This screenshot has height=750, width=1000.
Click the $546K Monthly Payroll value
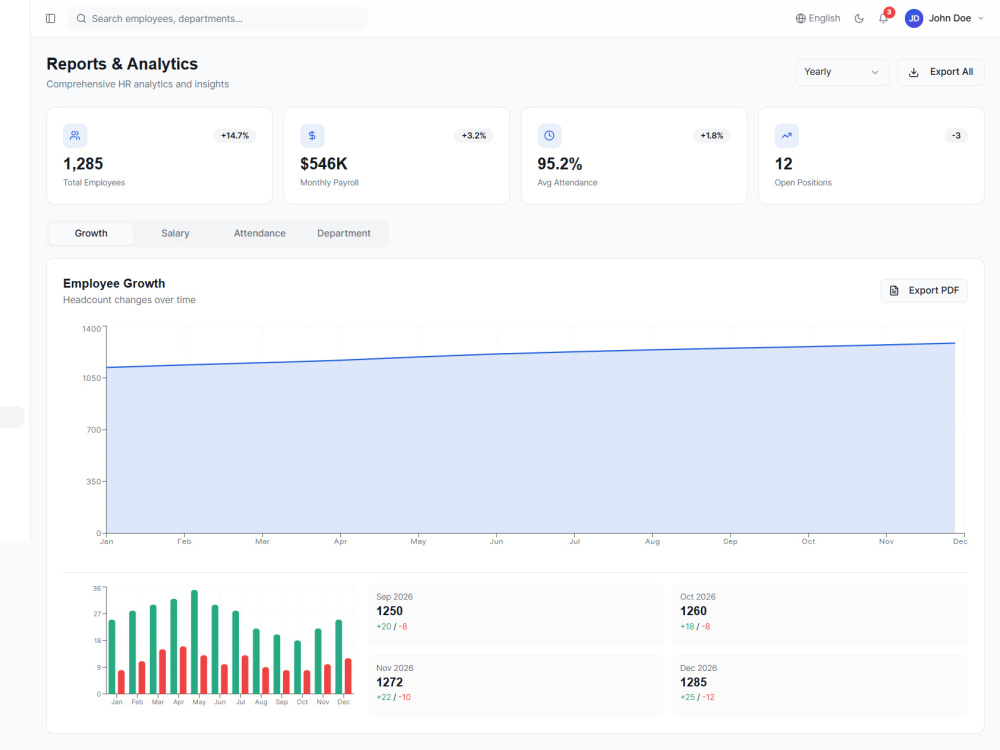[324, 164]
